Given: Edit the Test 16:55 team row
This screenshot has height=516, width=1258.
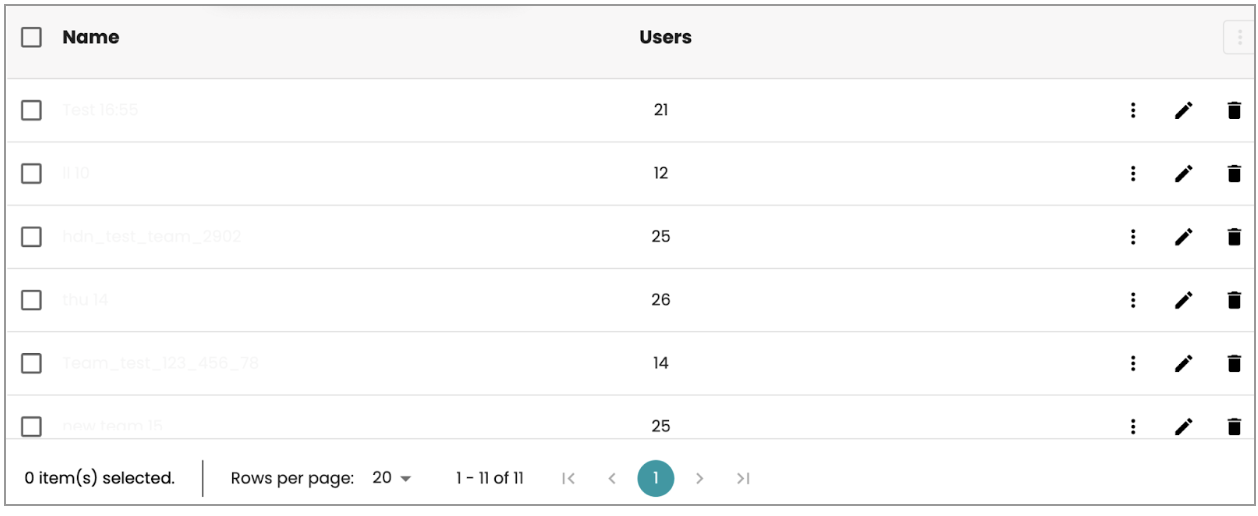Looking at the screenshot, I should (x=1183, y=110).
